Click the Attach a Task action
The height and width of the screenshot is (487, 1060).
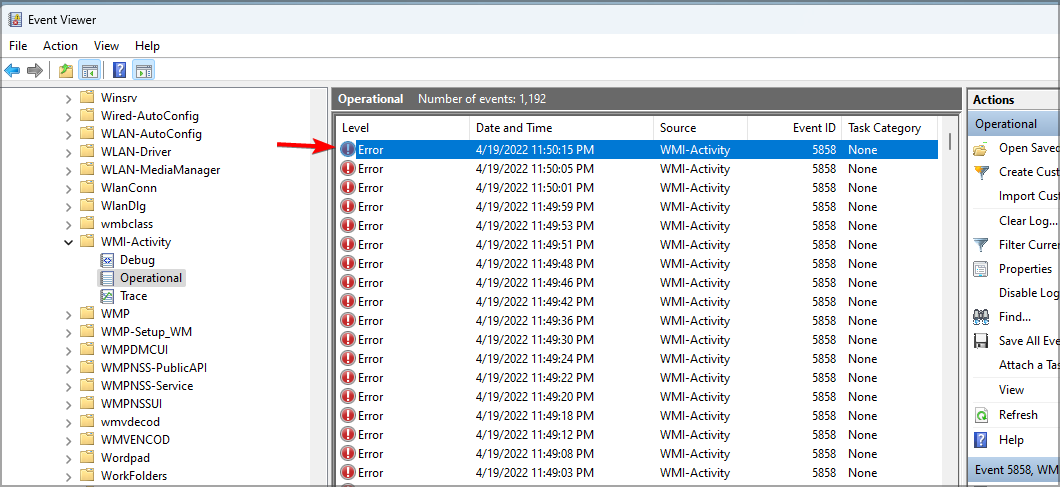click(x=1028, y=365)
